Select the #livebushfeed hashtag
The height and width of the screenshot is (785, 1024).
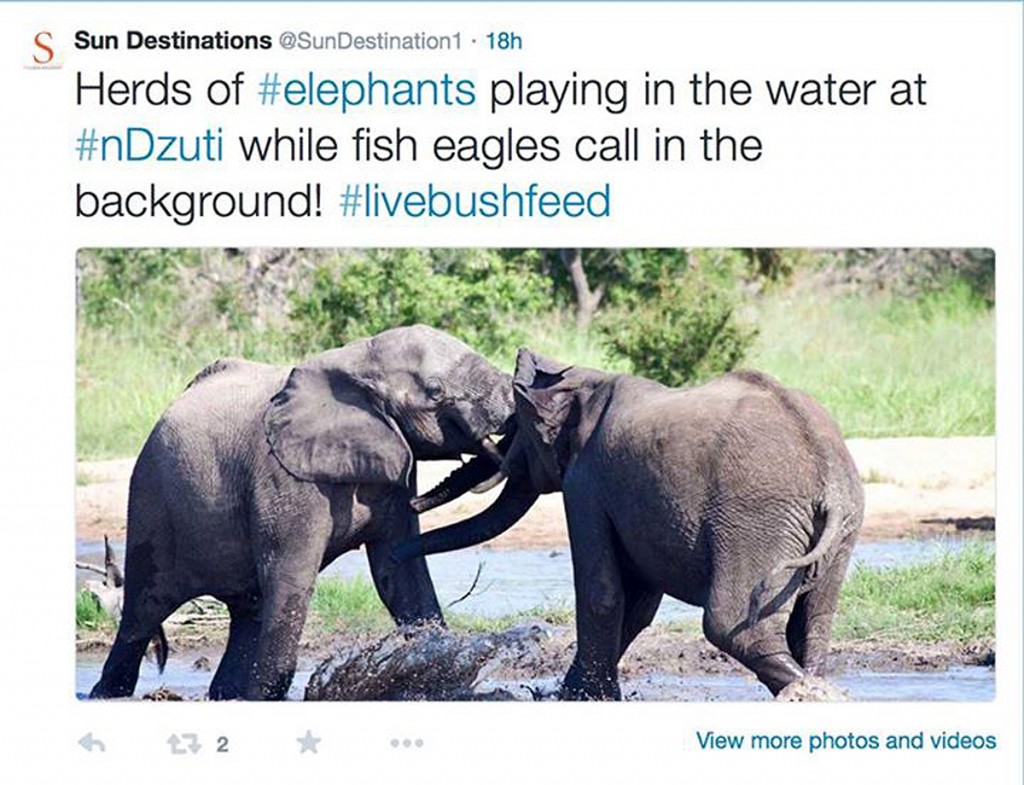tap(475, 200)
